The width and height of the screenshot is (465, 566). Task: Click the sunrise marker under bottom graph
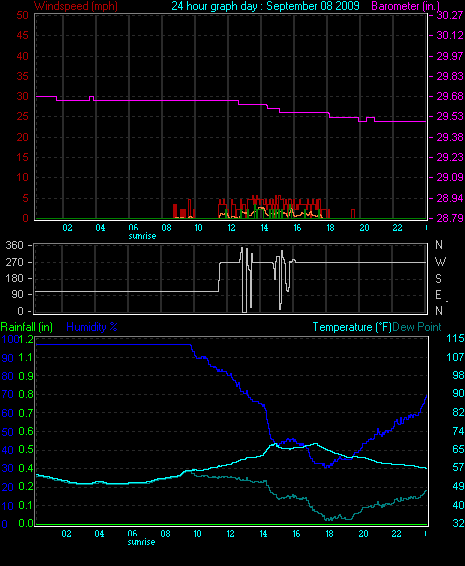click(x=141, y=542)
